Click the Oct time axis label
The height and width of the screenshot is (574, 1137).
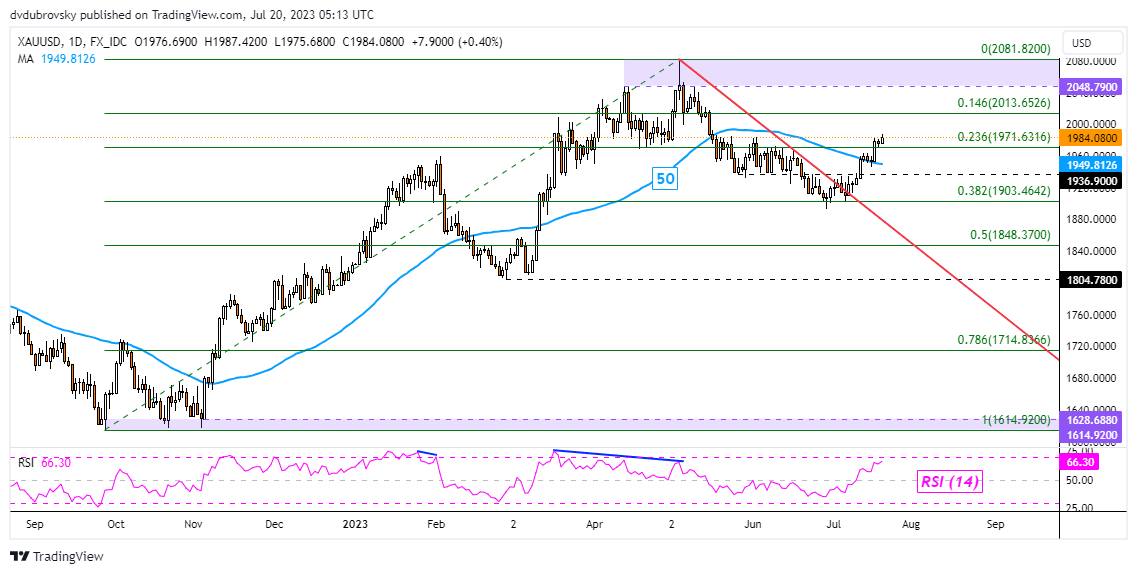click(x=117, y=524)
